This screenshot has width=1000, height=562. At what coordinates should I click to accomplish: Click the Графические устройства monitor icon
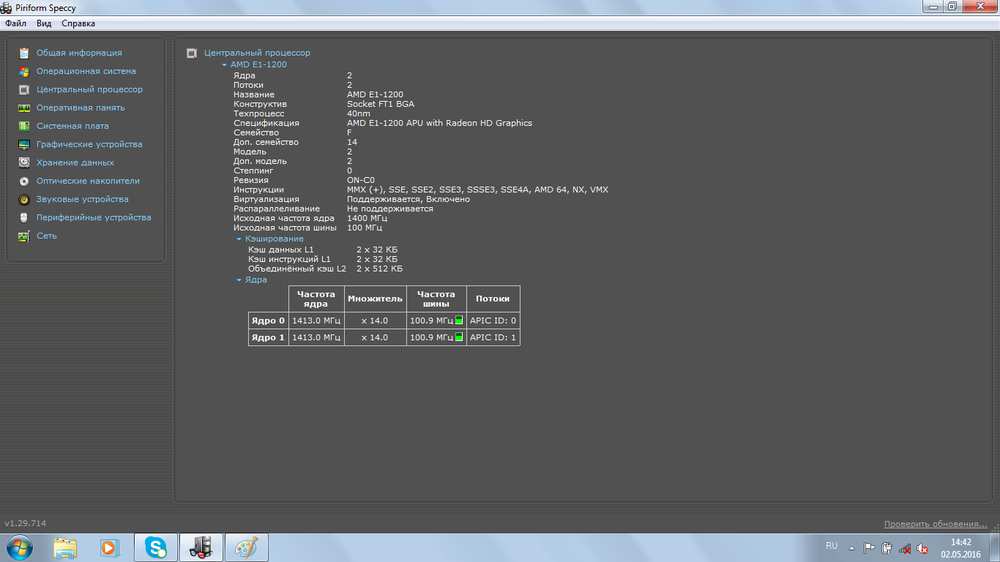pyautogui.click(x=24, y=145)
